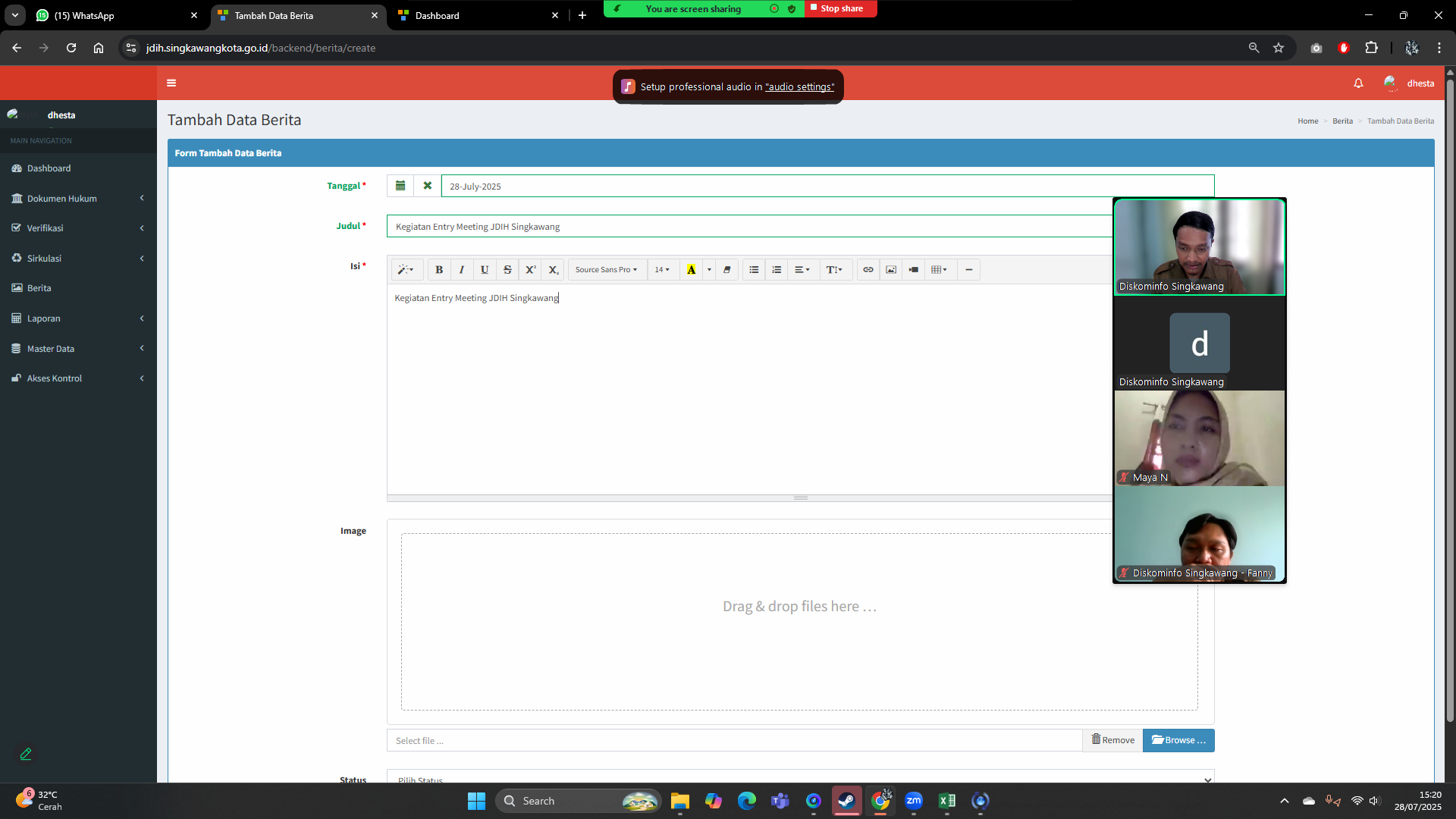Open the text color picker arrow
1456x819 pixels.
[x=709, y=270]
